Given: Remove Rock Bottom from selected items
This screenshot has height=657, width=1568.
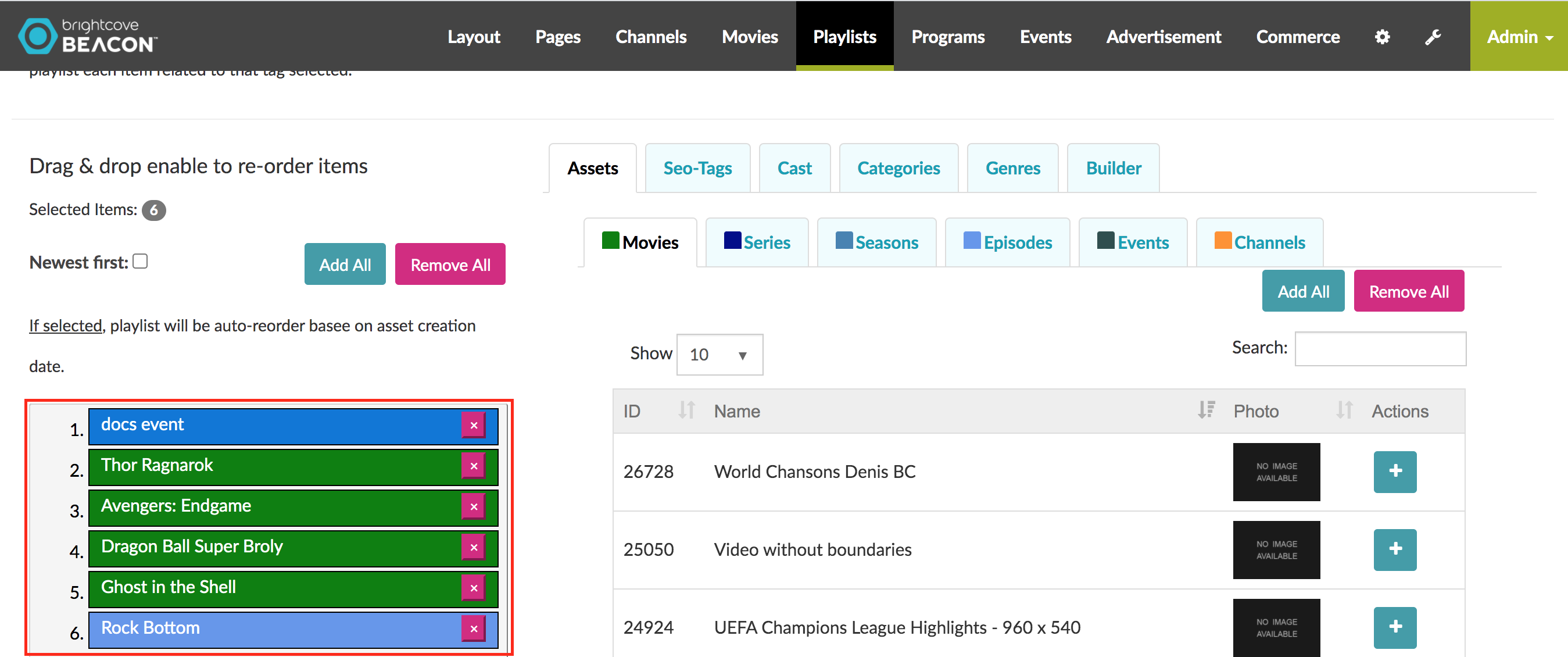Looking at the screenshot, I should click(473, 629).
